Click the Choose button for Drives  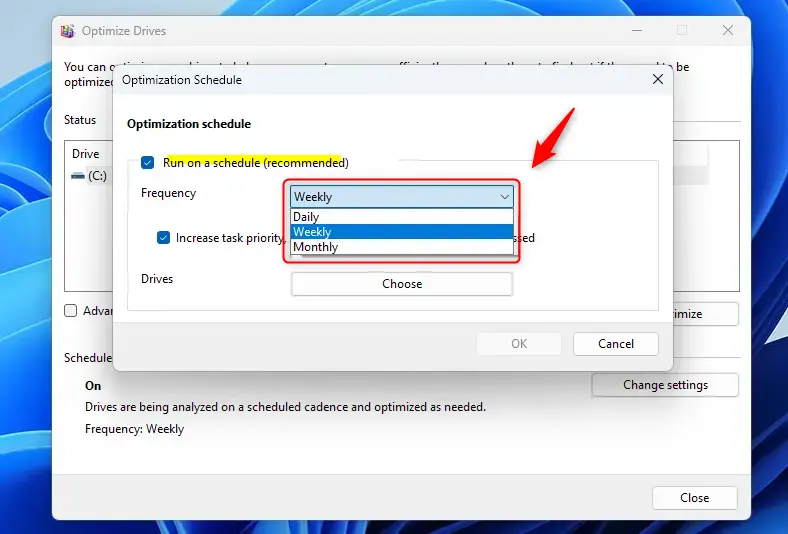coord(402,284)
